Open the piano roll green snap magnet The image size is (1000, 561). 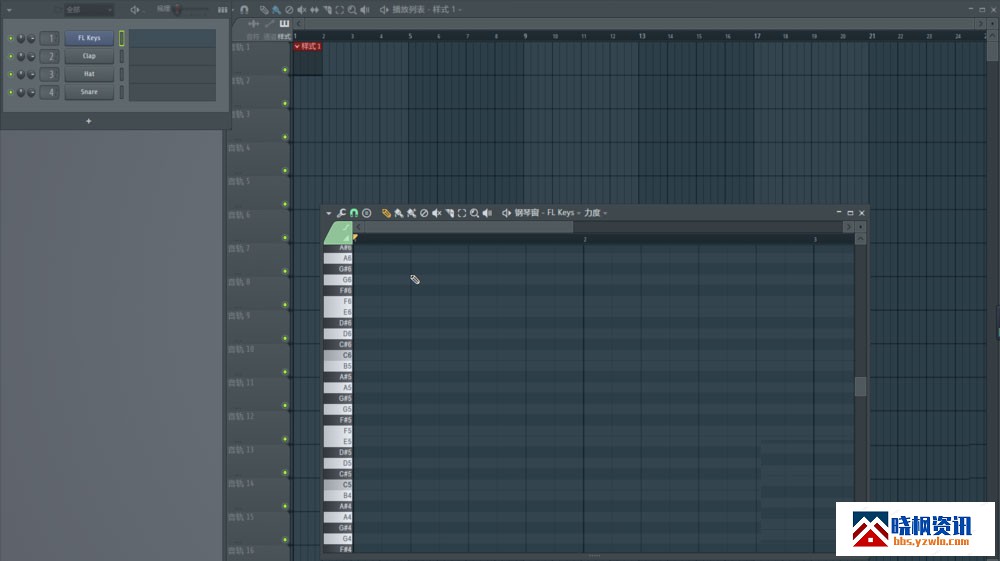(x=354, y=213)
